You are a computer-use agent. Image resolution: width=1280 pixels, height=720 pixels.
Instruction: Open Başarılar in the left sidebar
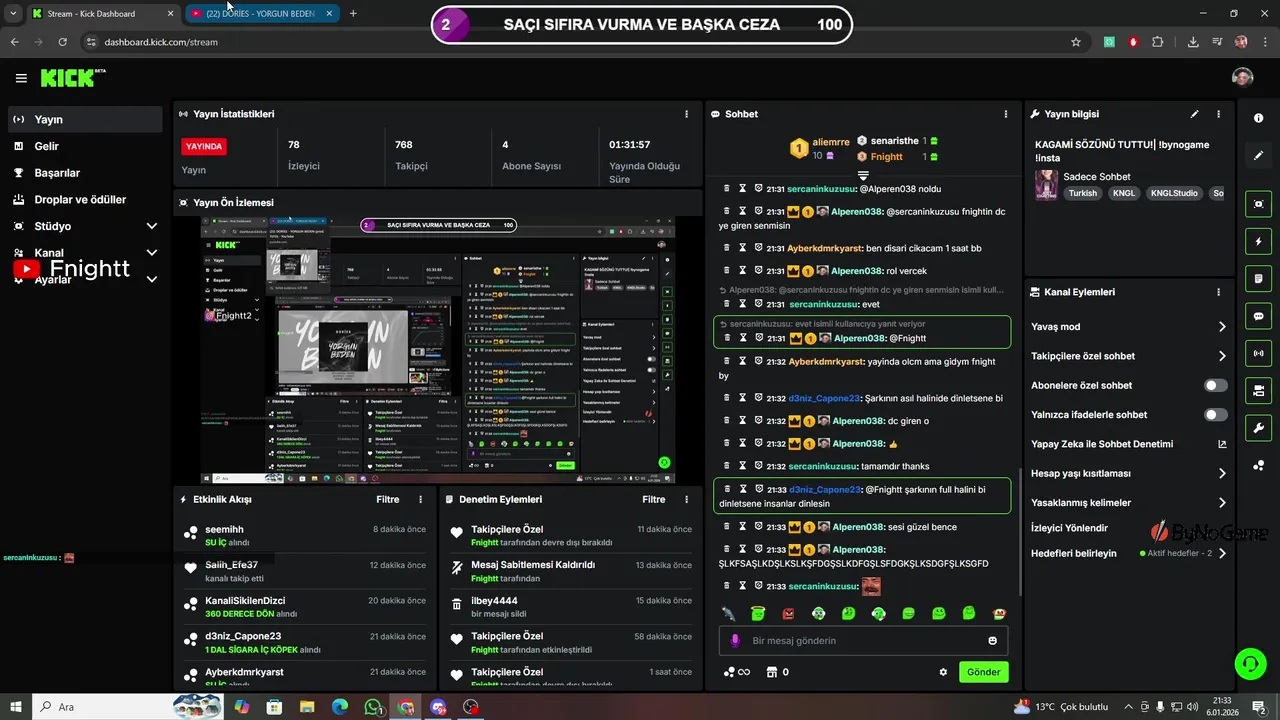(x=85, y=173)
